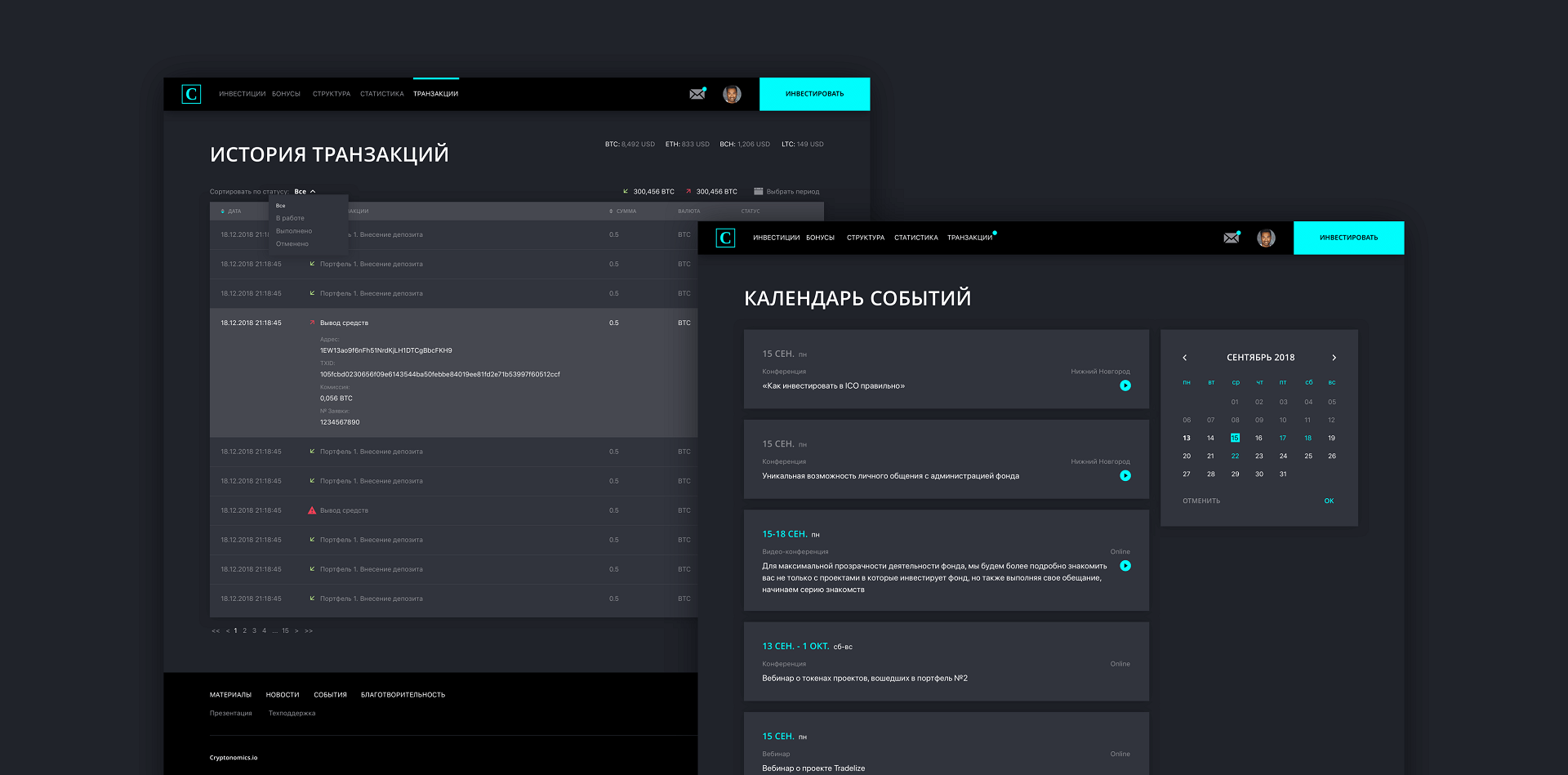This screenshot has width=1568, height=775.
Task: Click Отменить in the date picker
Action: pyautogui.click(x=1201, y=501)
